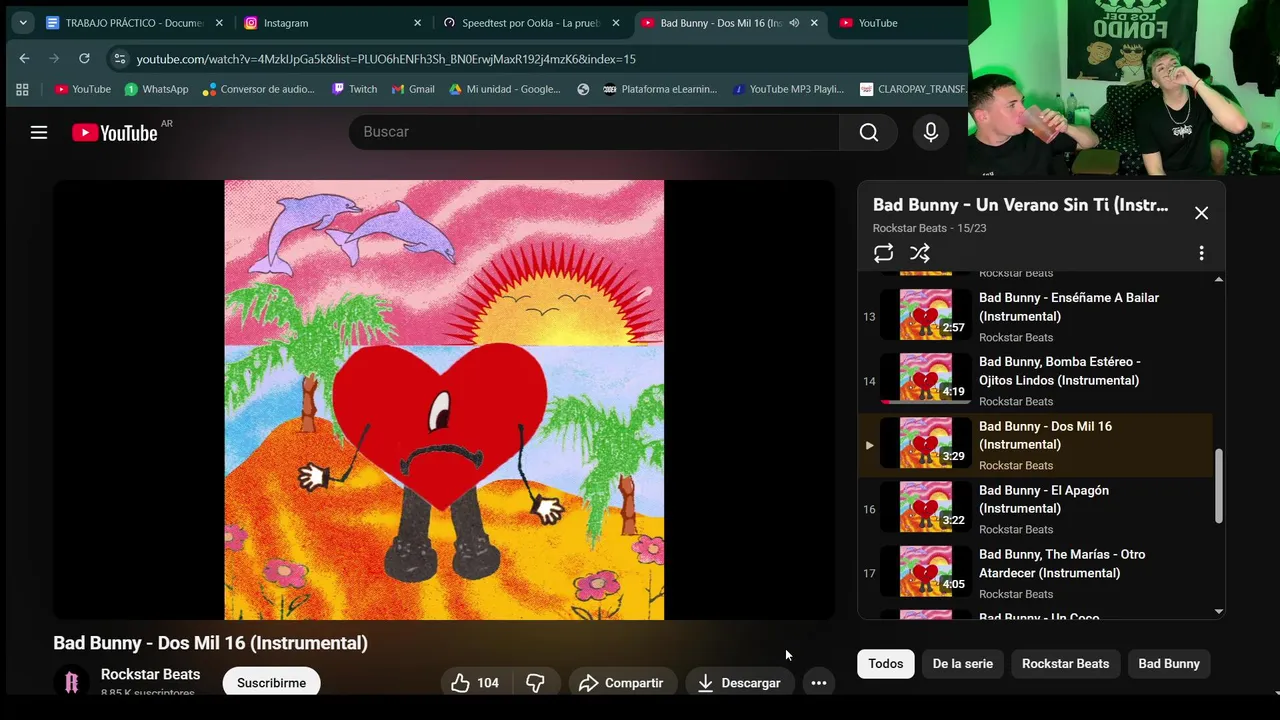1280x720 pixels.
Task: Start voice search with microphone icon
Action: pyautogui.click(x=931, y=132)
